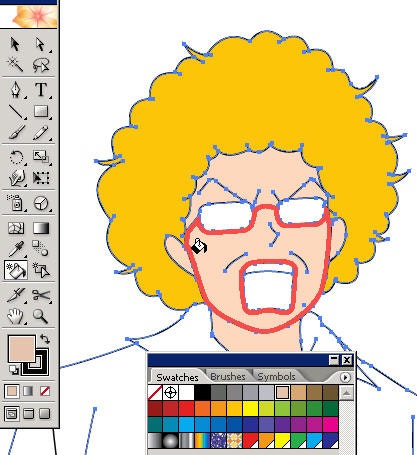Open the Swatches panel flyout menu
Viewport: 417px width, 455px height.
(345, 377)
